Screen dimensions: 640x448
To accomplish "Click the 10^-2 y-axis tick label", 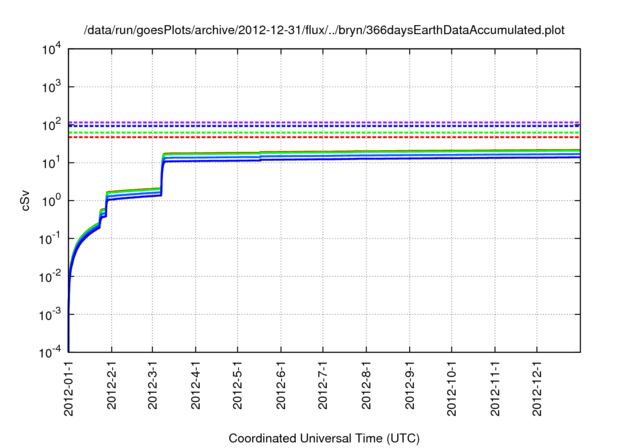I will click(51, 276).
